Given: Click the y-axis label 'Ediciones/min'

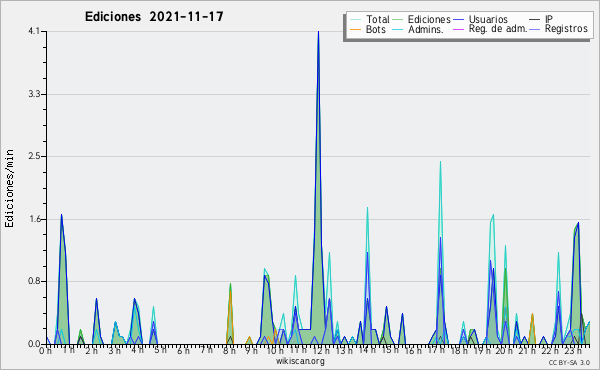Looking at the screenshot, I should point(9,188).
